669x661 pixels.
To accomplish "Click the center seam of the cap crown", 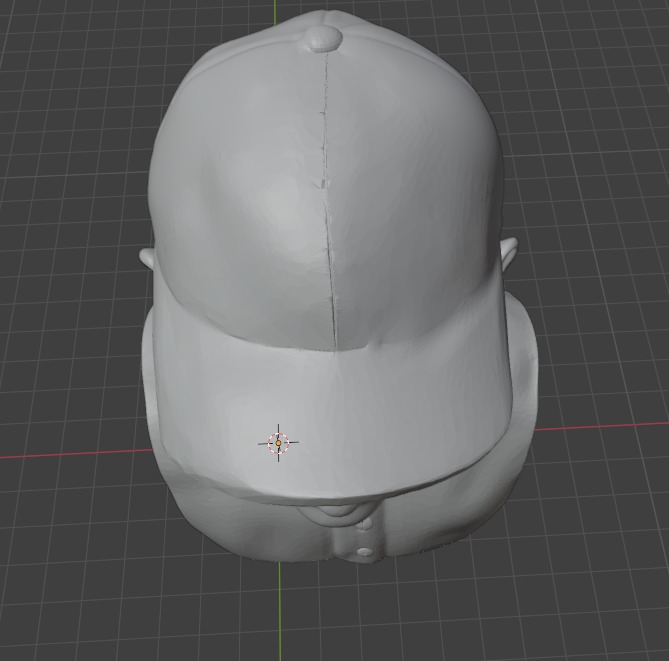I will [329, 201].
